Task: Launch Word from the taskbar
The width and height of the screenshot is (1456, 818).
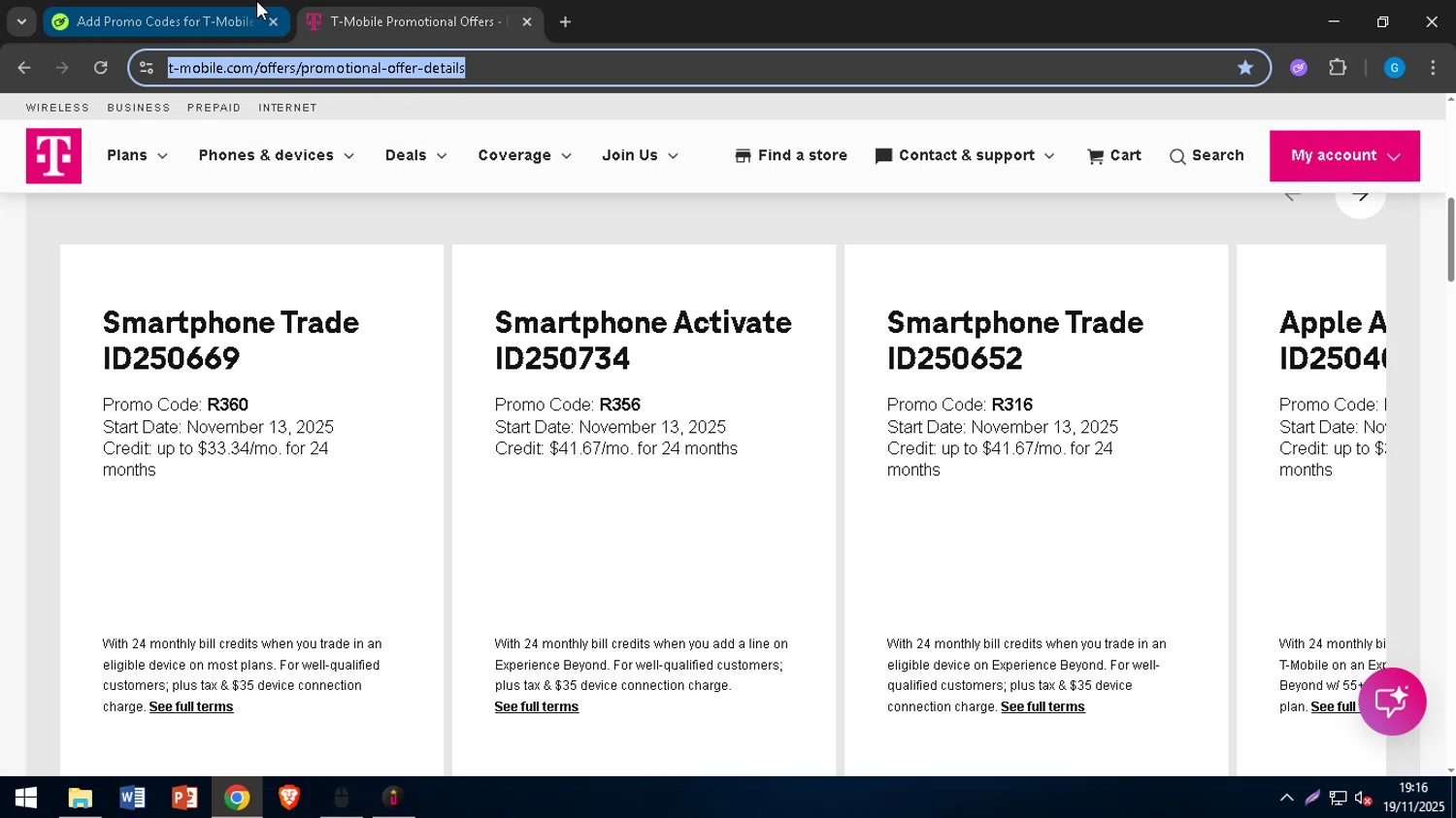Action: [x=132, y=798]
